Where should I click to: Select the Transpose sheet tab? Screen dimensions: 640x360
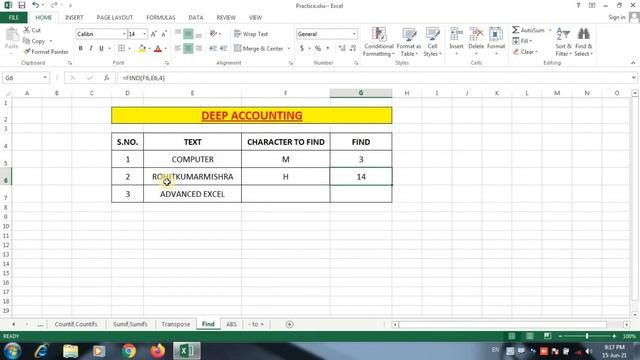176,324
